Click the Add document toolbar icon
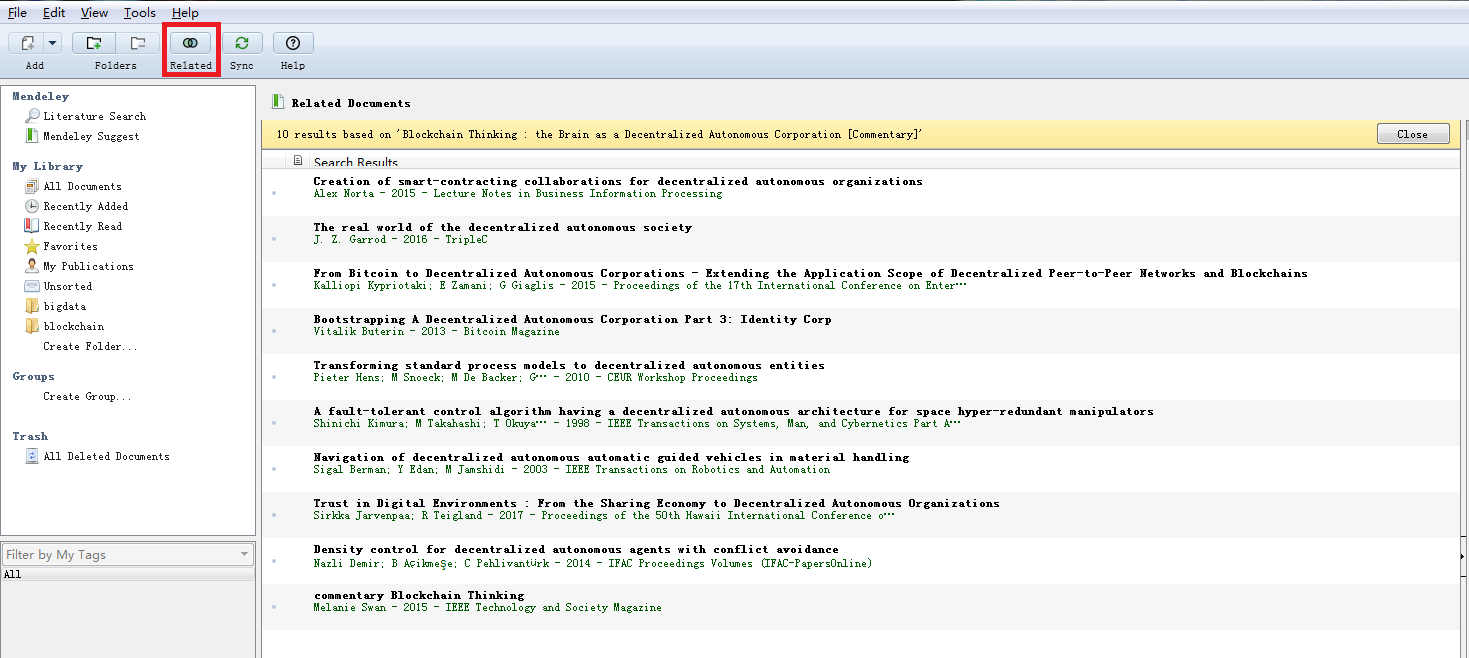The height and width of the screenshot is (658, 1469). 26,43
